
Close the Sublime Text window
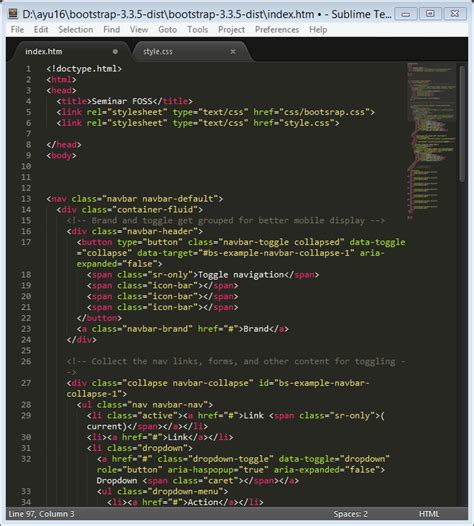click(x=455, y=14)
